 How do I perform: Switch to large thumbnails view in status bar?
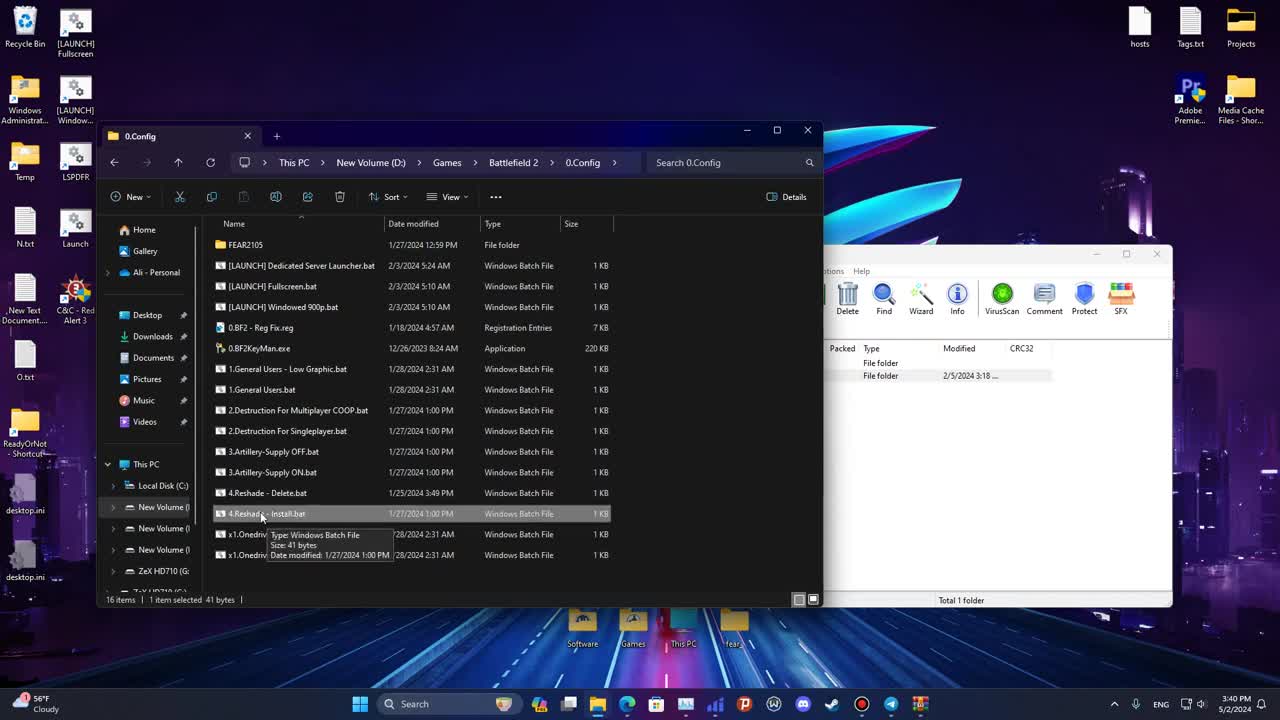(813, 600)
